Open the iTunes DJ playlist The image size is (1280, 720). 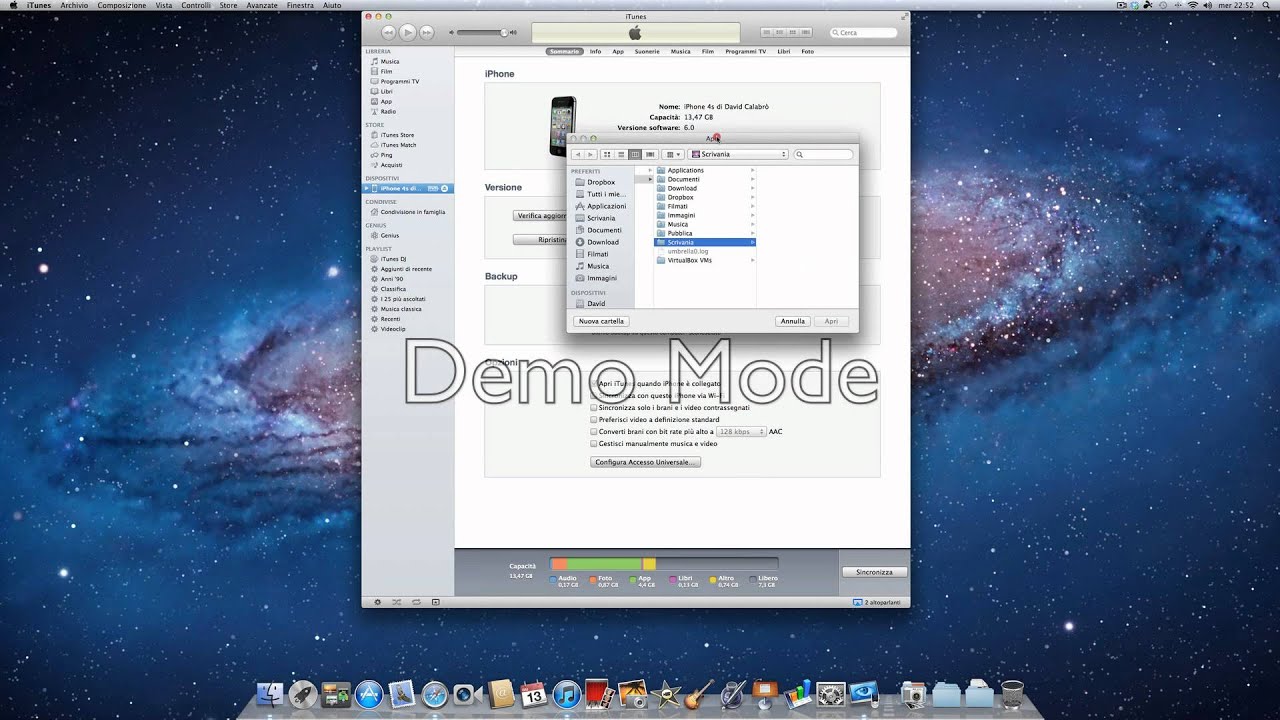(x=393, y=259)
